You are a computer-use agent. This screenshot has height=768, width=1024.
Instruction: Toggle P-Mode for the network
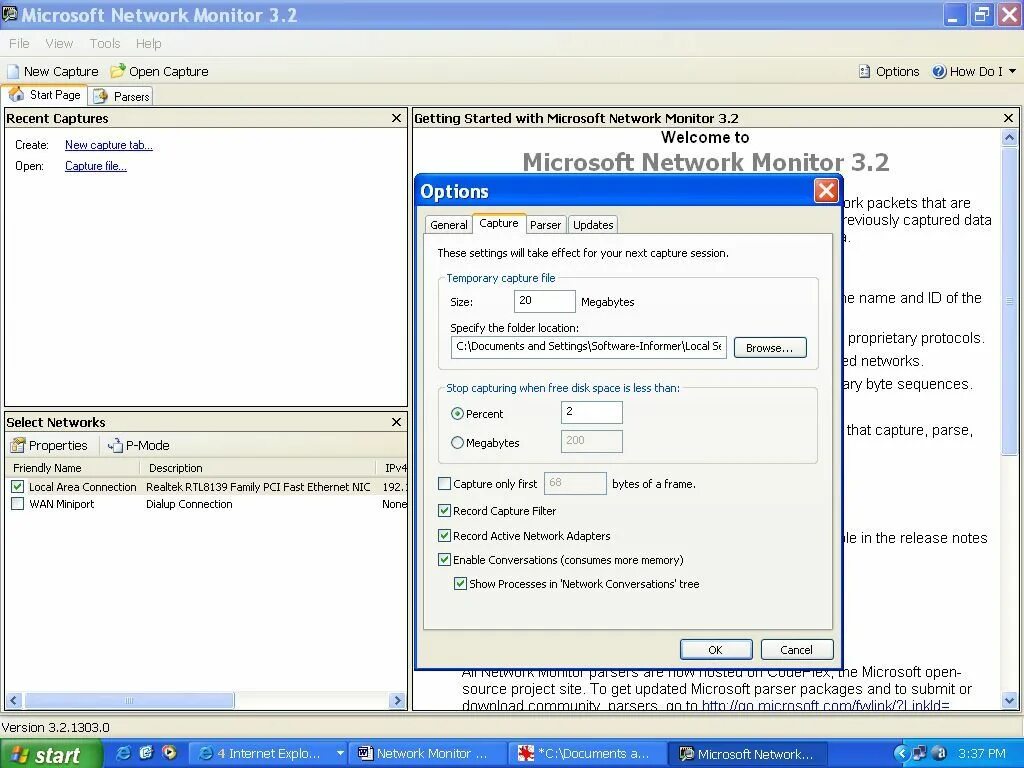[x=138, y=445]
